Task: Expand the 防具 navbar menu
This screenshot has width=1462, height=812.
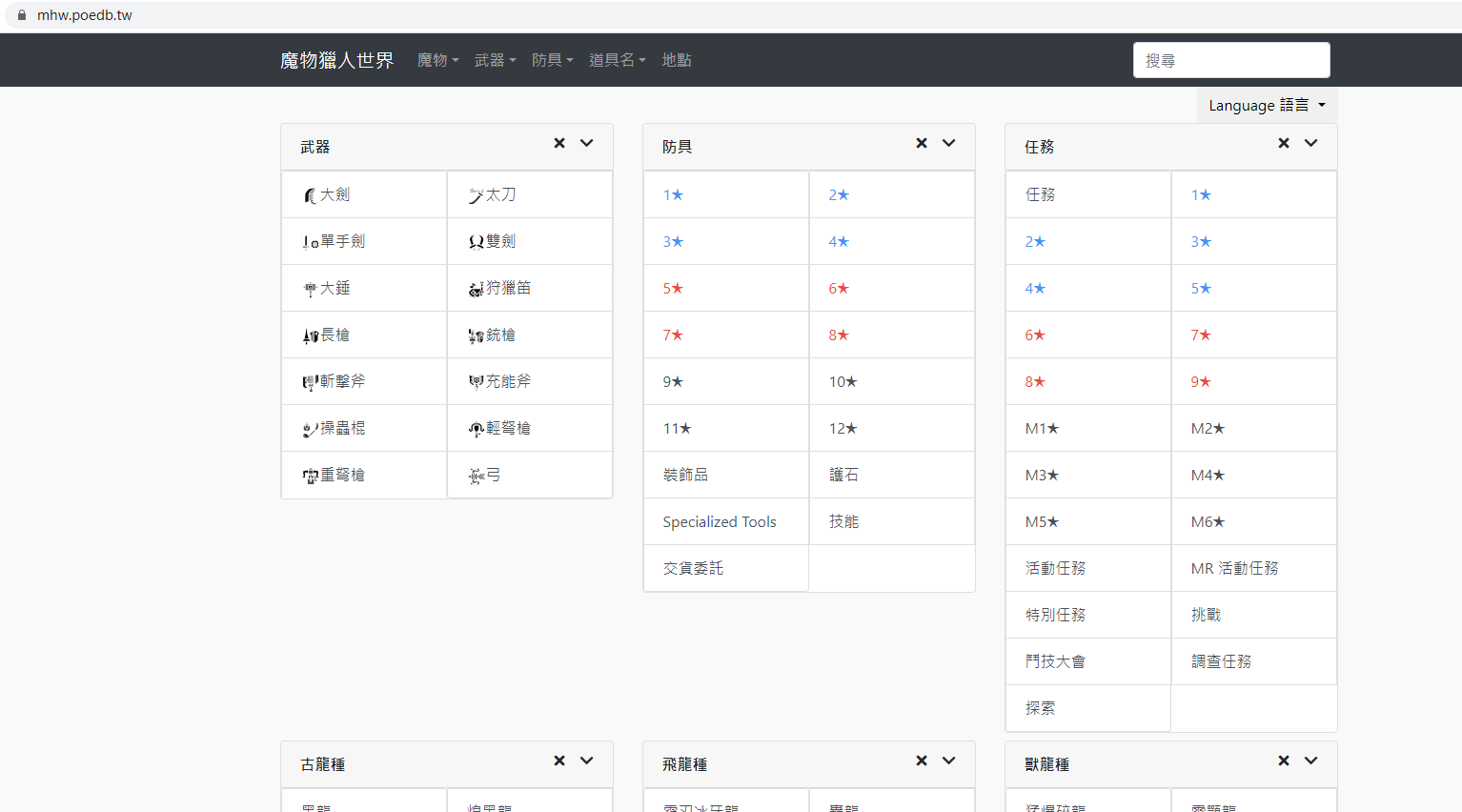Action: click(553, 60)
